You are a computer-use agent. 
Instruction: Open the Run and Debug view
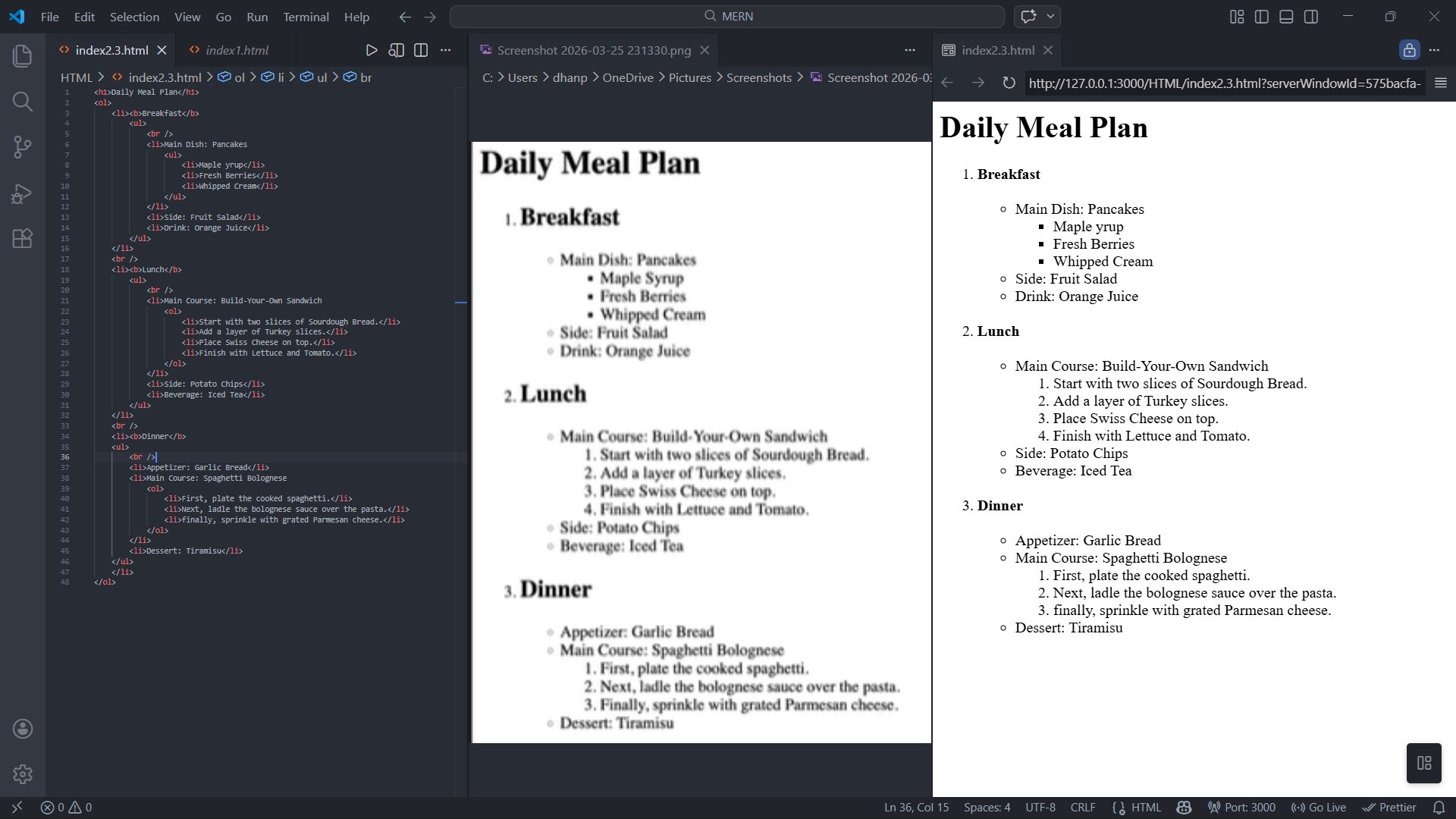point(23,193)
